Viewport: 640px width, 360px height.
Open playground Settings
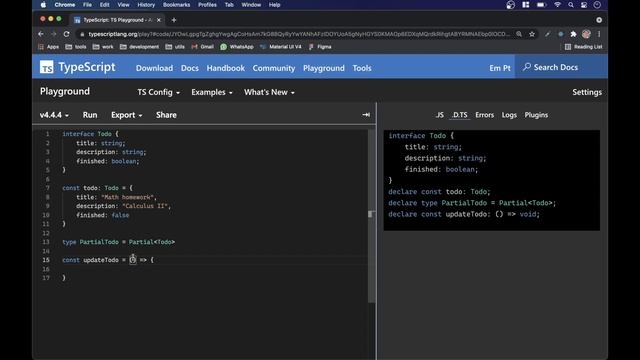click(x=587, y=92)
